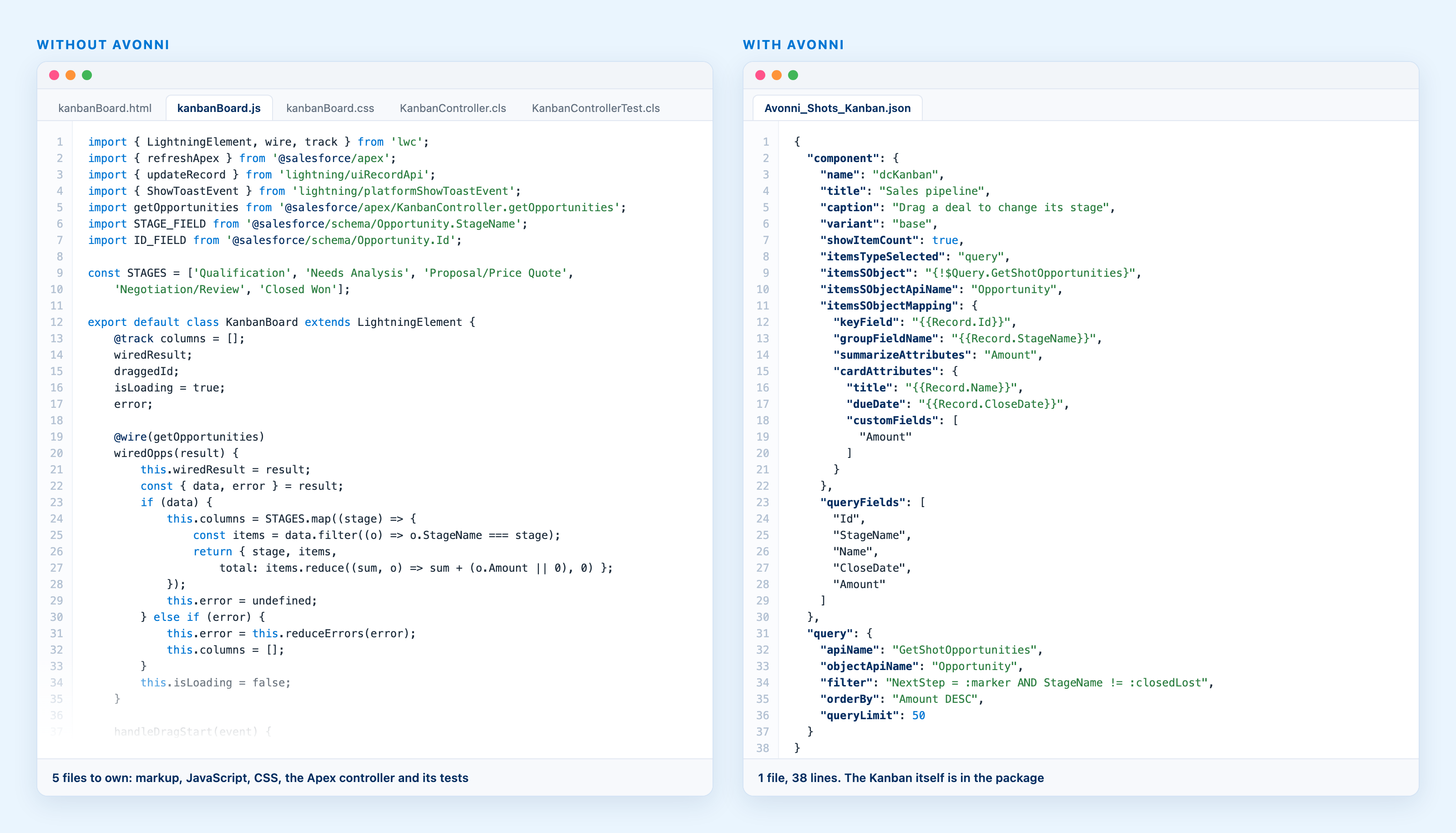Click the 'total: items.reduce' line

pos(416,568)
